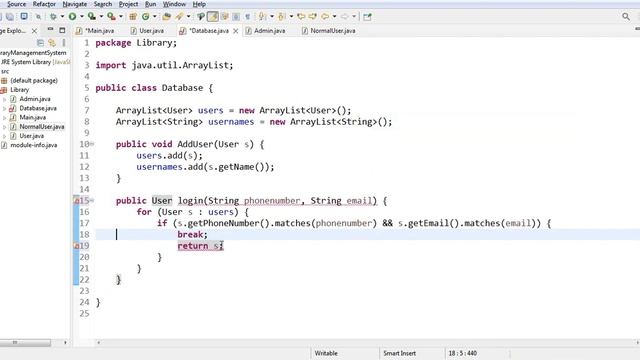Click the Writable status bar field
The width and height of the screenshot is (640, 360).
[326, 353]
